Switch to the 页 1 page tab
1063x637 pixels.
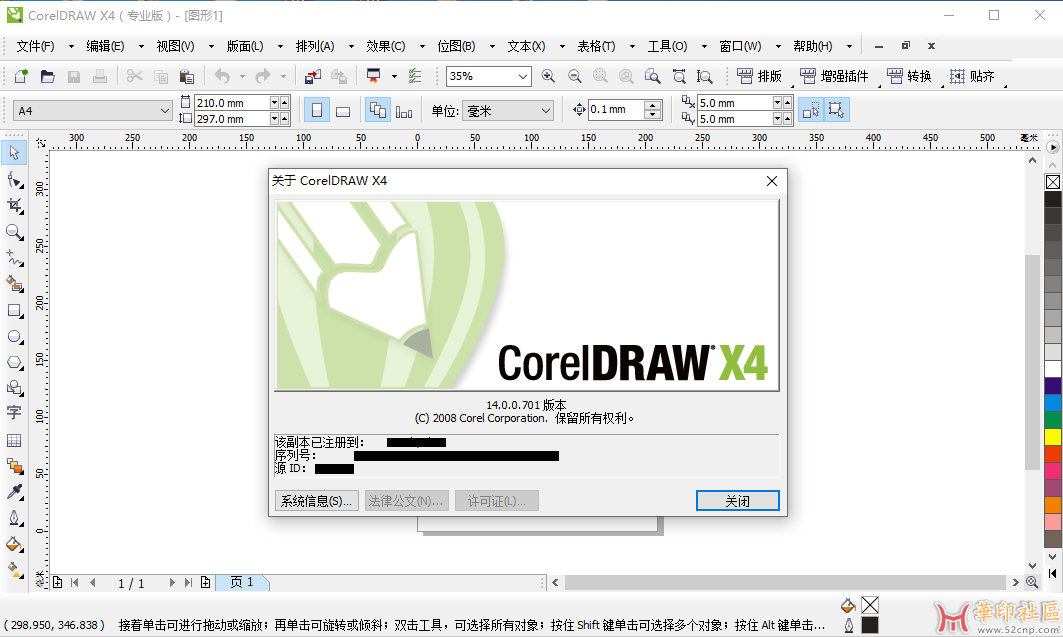pos(242,582)
